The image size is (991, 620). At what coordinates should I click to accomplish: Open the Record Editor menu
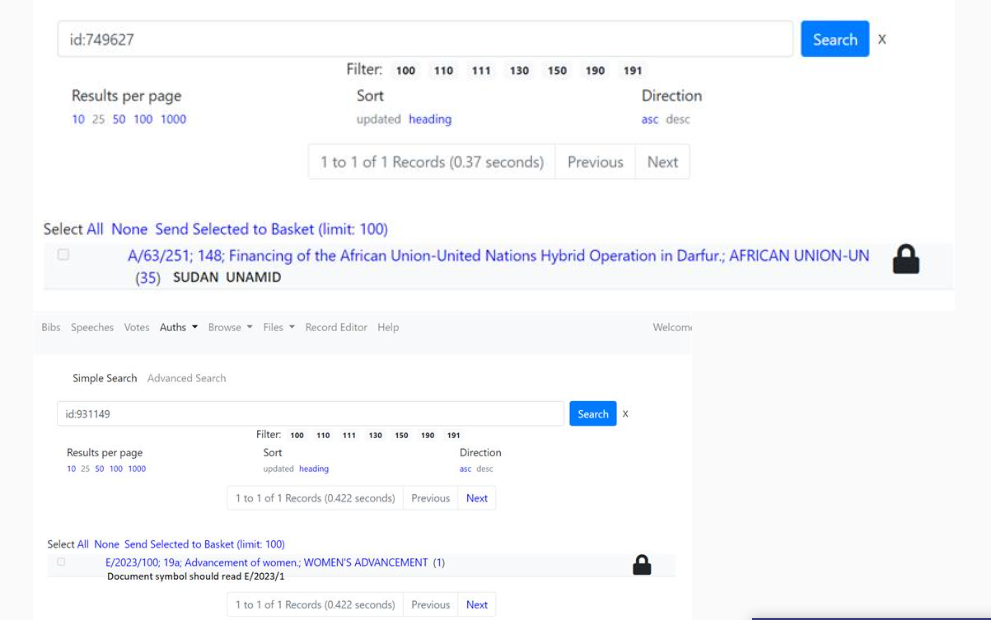pos(337,327)
